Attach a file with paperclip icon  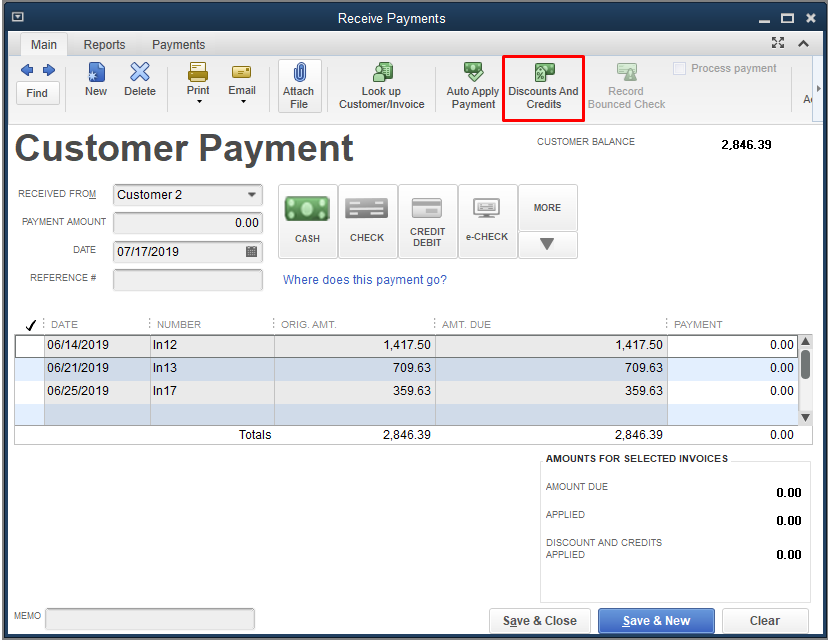pyautogui.click(x=300, y=86)
